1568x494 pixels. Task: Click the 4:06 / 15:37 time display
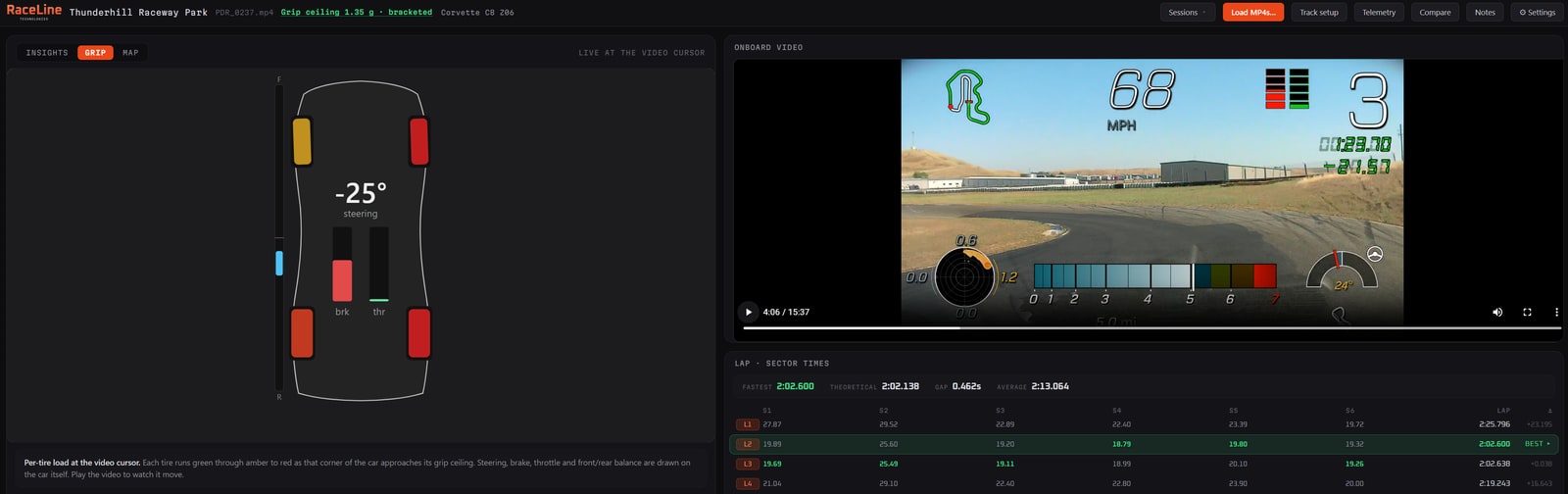[786, 312]
